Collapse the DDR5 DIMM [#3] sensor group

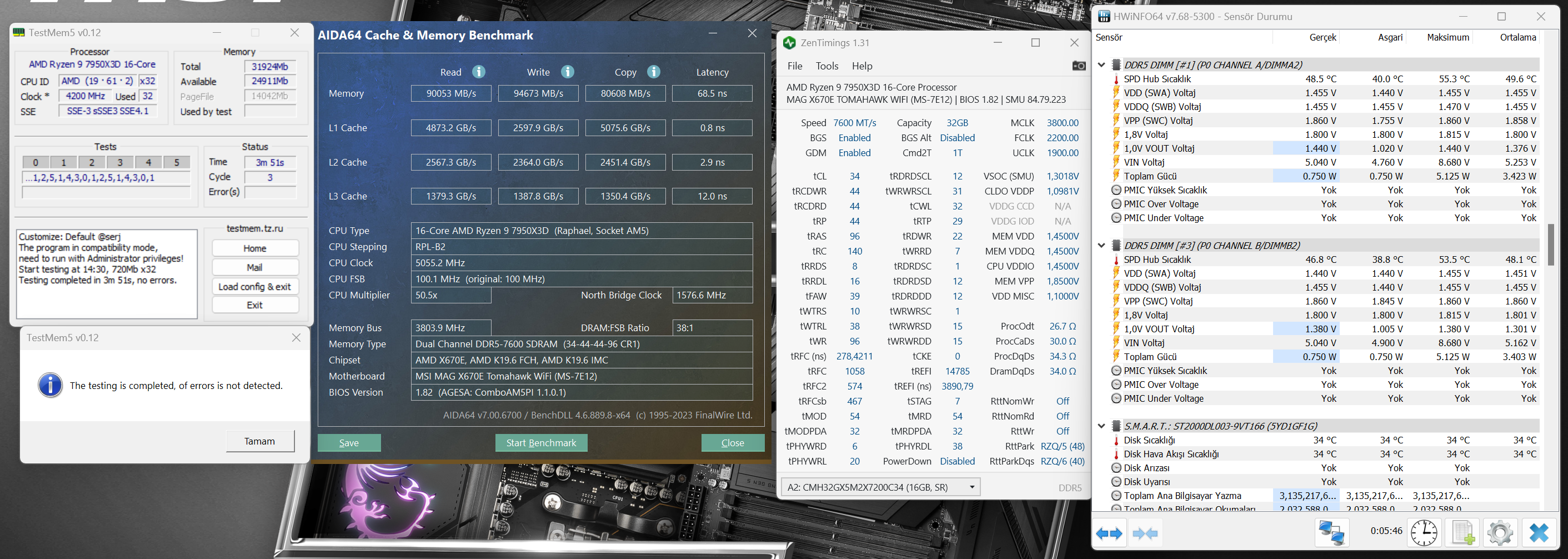(x=1101, y=246)
